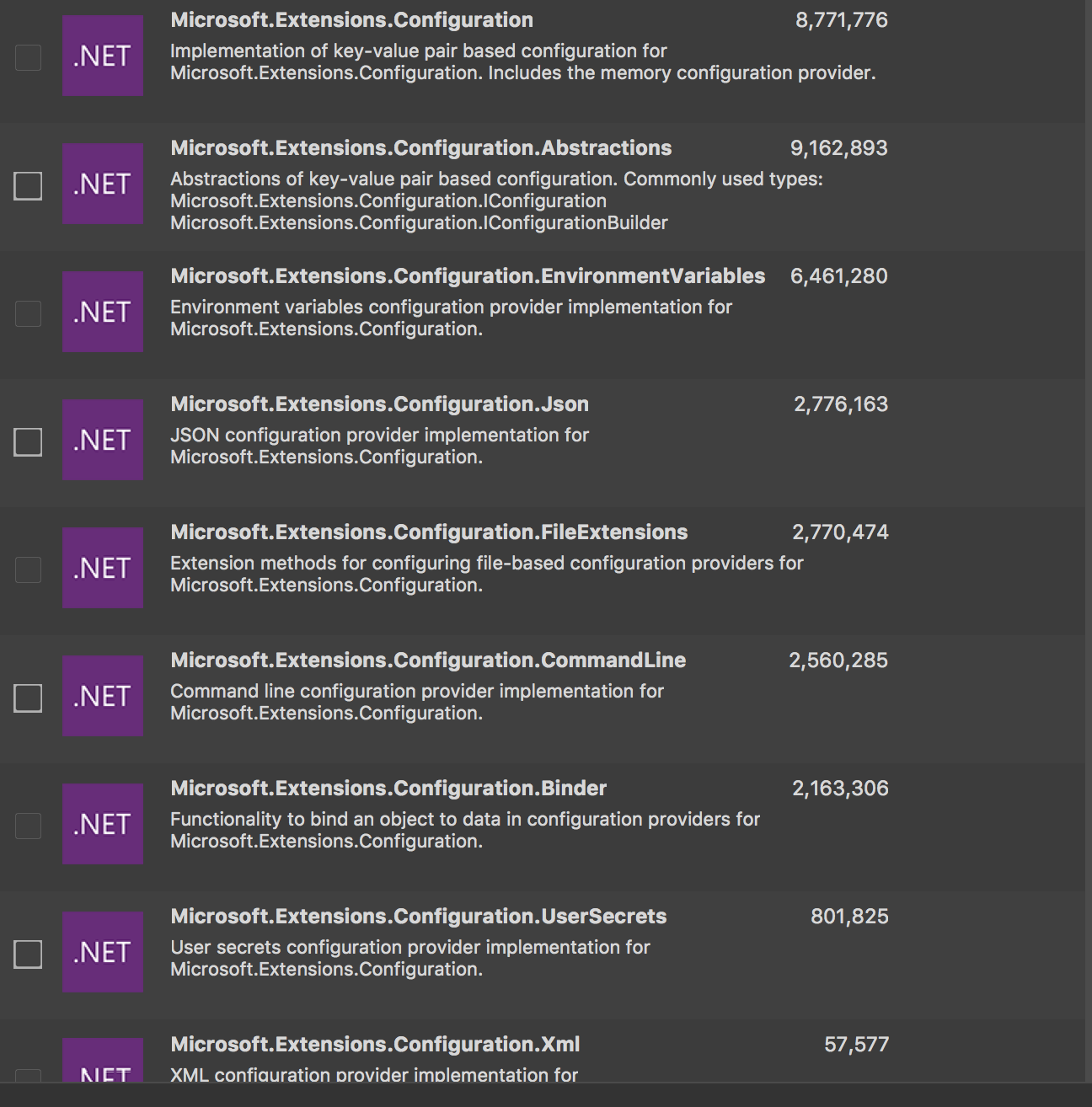
Task: Click the download count 801,825
Action: click(849, 917)
